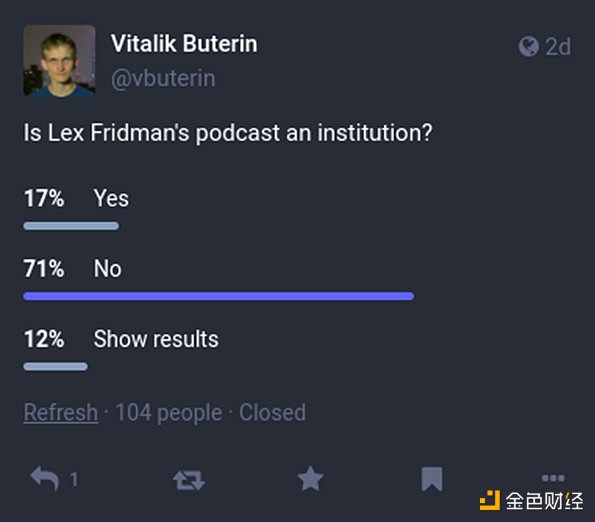Bookmark this post
The image size is (595, 522).
point(432,479)
